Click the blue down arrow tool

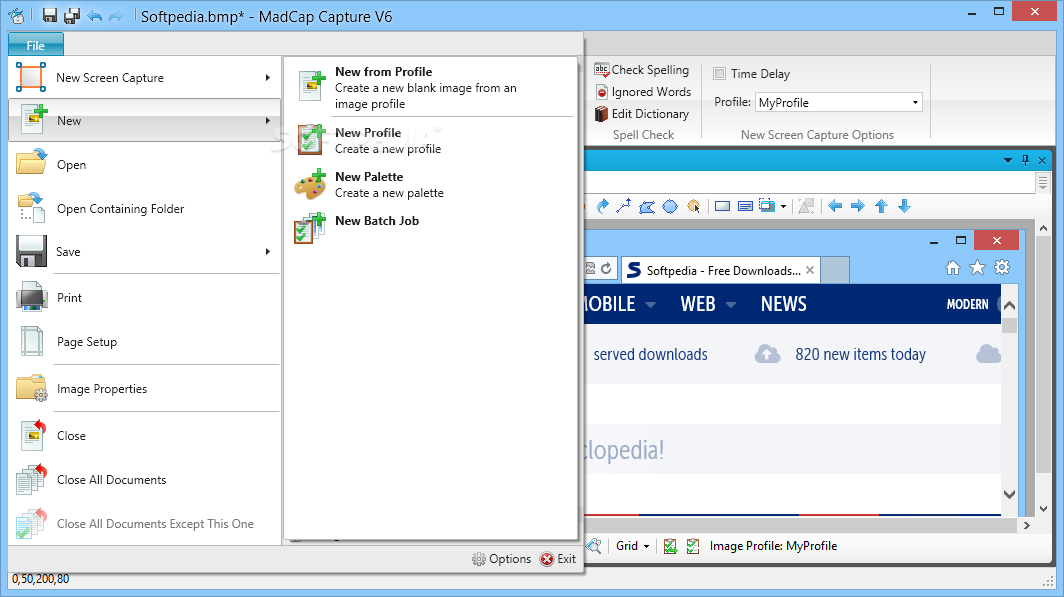click(x=904, y=206)
